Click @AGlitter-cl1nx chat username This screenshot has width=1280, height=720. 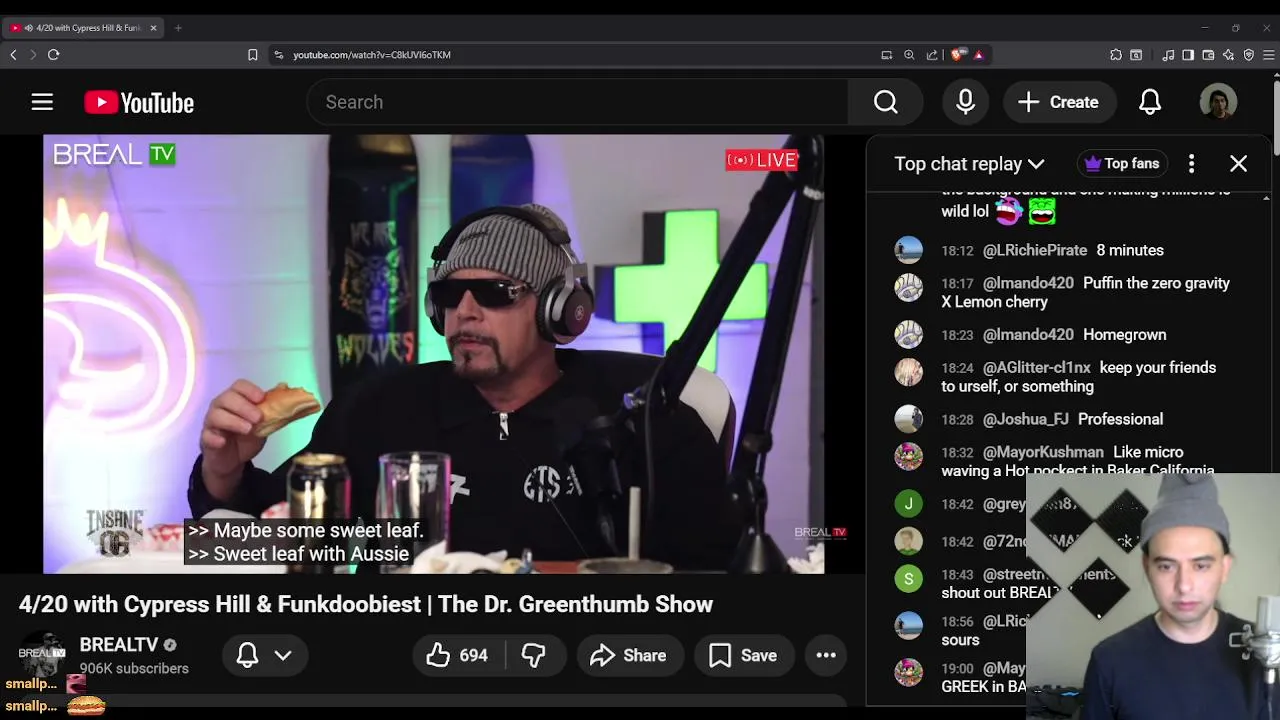[x=1036, y=368]
